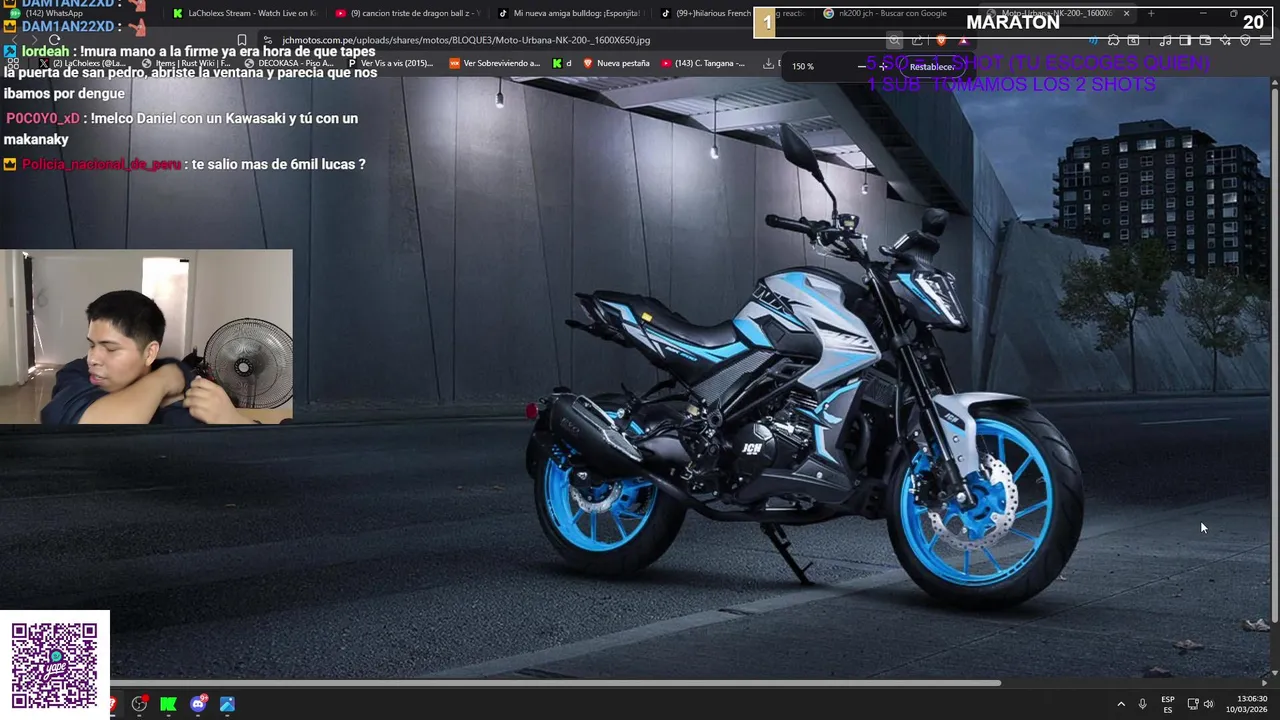Switch to the LaCholexs Stream Kick tab
The width and height of the screenshot is (1280, 720).
(x=244, y=13)
